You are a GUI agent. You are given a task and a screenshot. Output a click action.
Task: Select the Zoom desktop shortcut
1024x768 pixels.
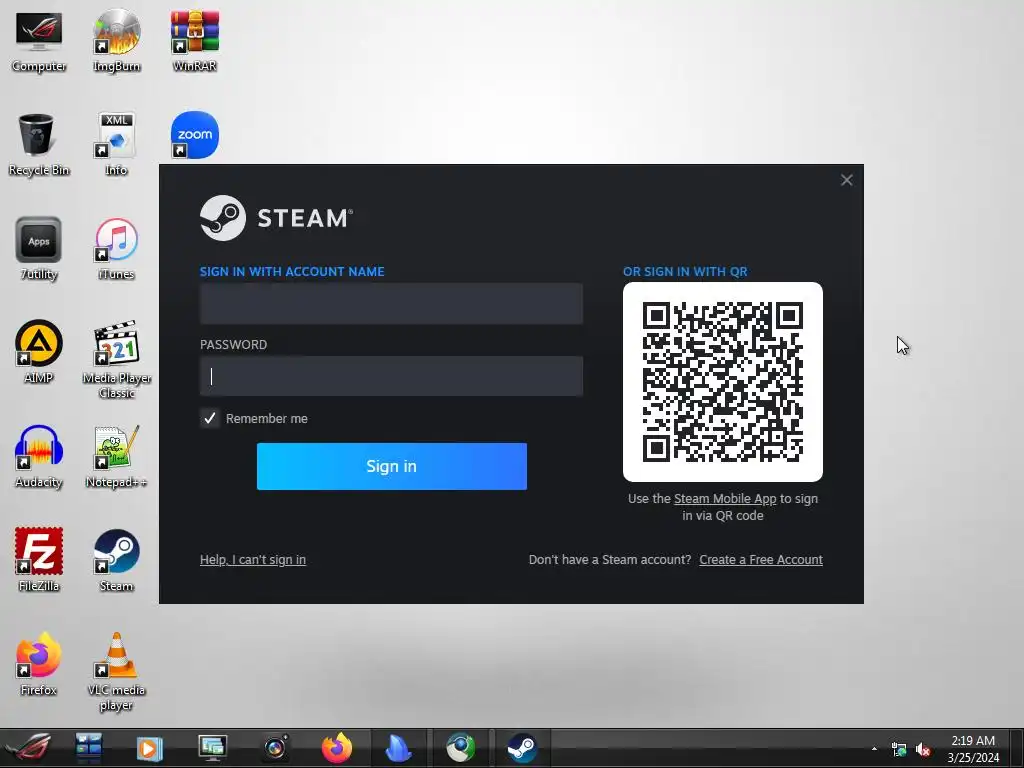(195, 135)
